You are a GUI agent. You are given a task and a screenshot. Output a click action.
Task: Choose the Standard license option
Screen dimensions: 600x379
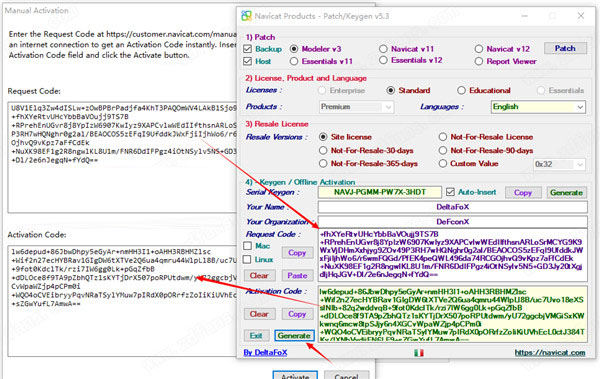pyautogui.click(x=391, y=90)
